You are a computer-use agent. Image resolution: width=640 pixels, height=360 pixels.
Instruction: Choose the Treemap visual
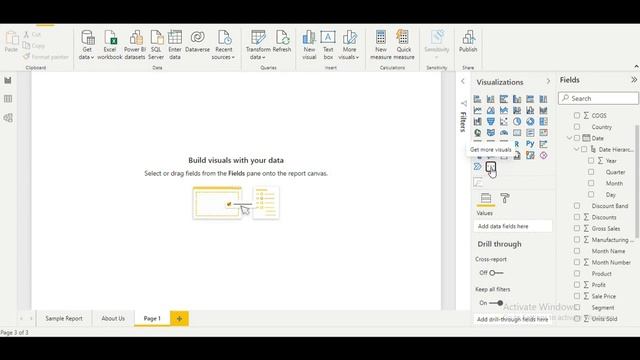point(543,122)
